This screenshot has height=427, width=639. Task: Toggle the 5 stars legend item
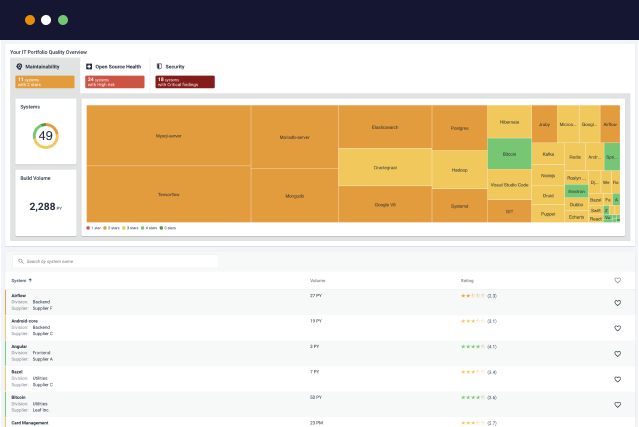click(168, 228)
